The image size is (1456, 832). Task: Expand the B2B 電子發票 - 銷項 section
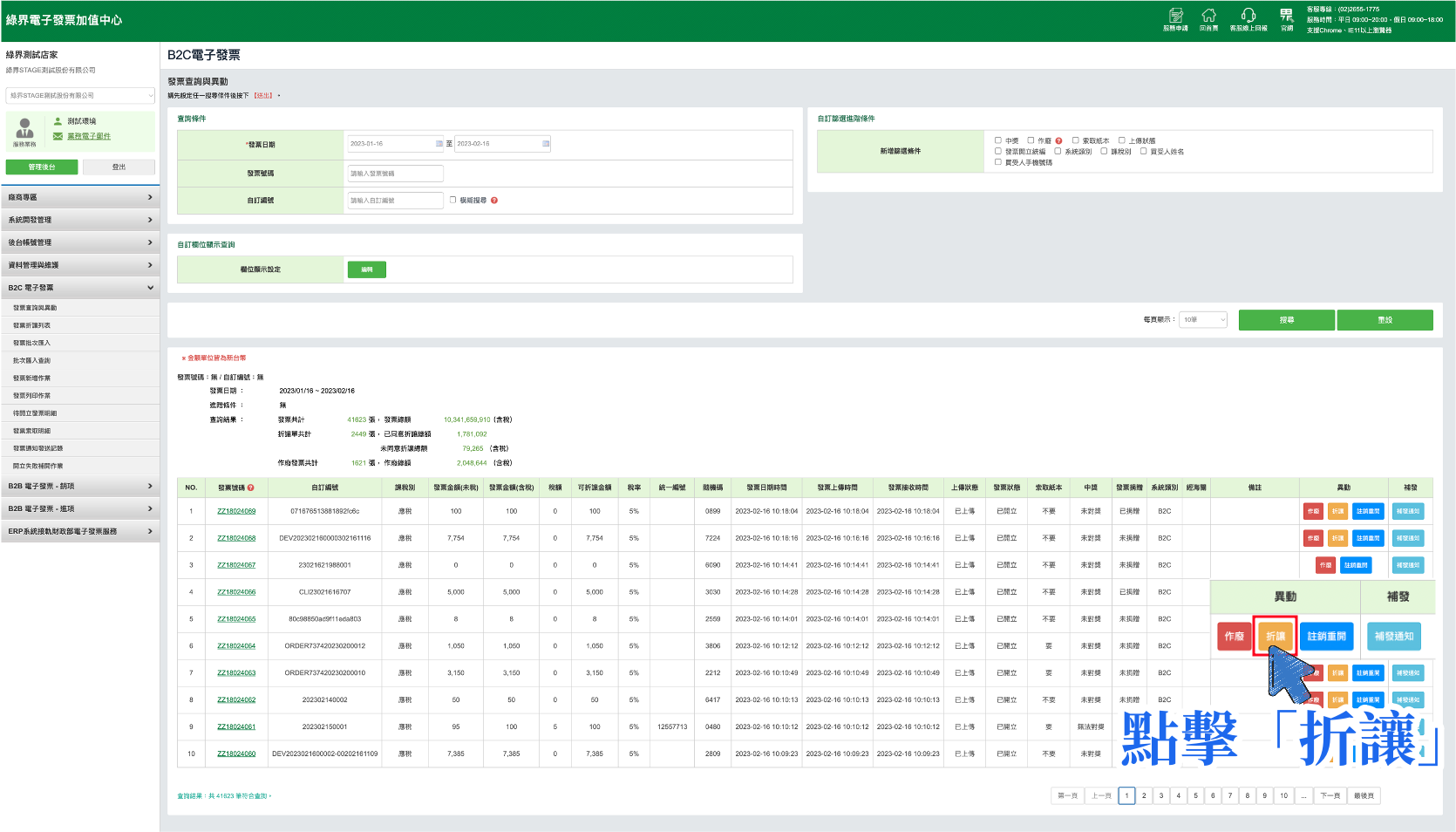pos(80,486)
